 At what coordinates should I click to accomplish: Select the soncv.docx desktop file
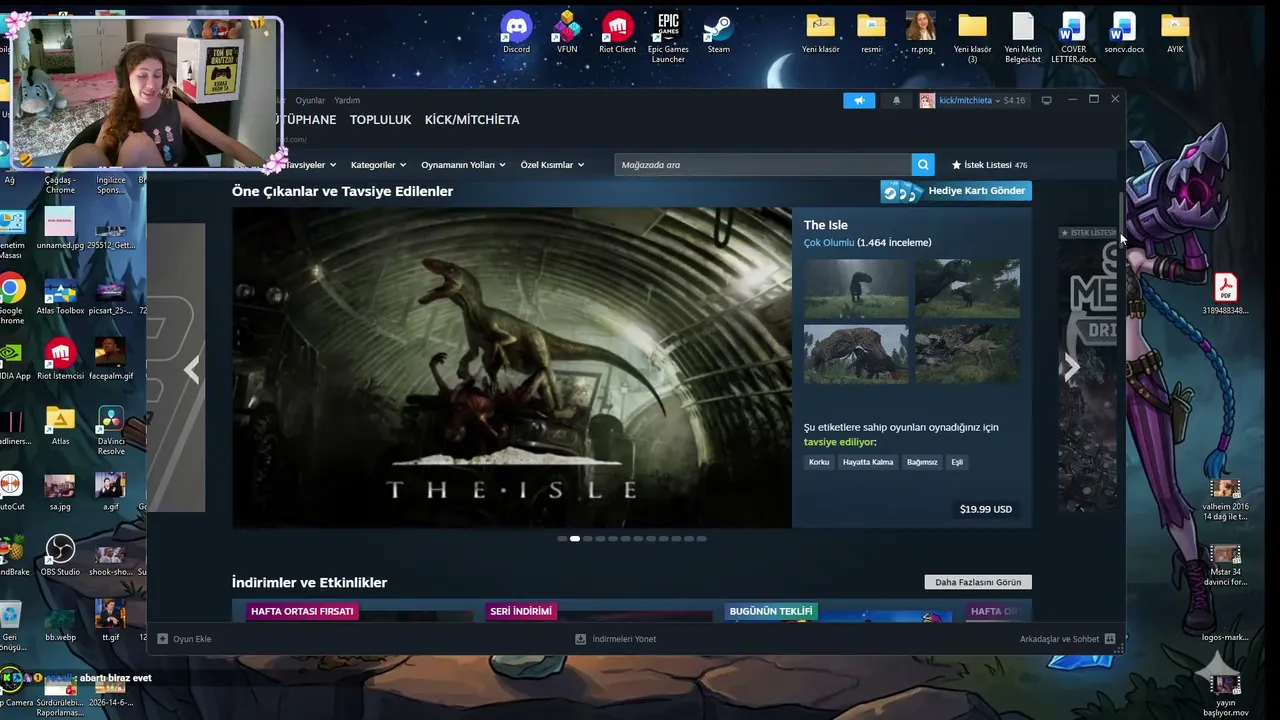point(1124,33)
